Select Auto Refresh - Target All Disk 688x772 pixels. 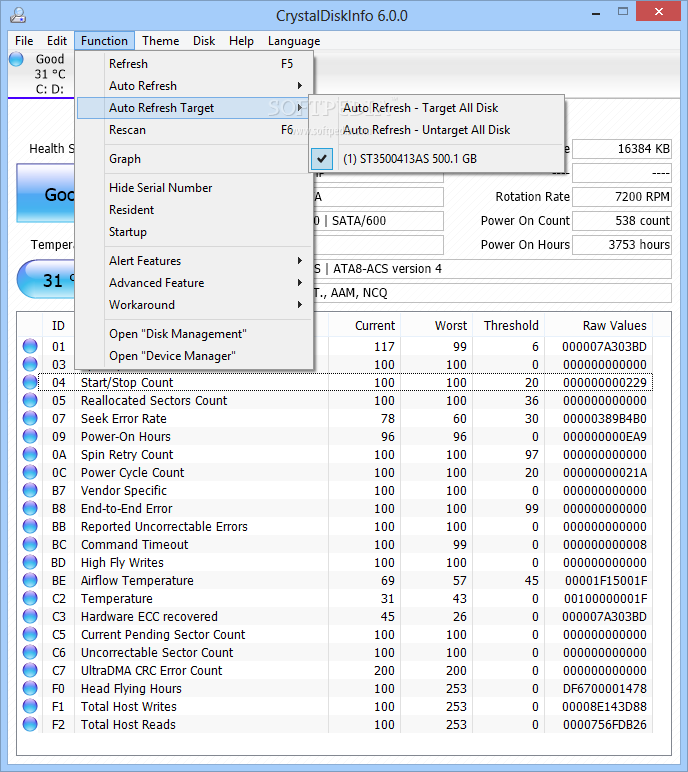(436, 108)
